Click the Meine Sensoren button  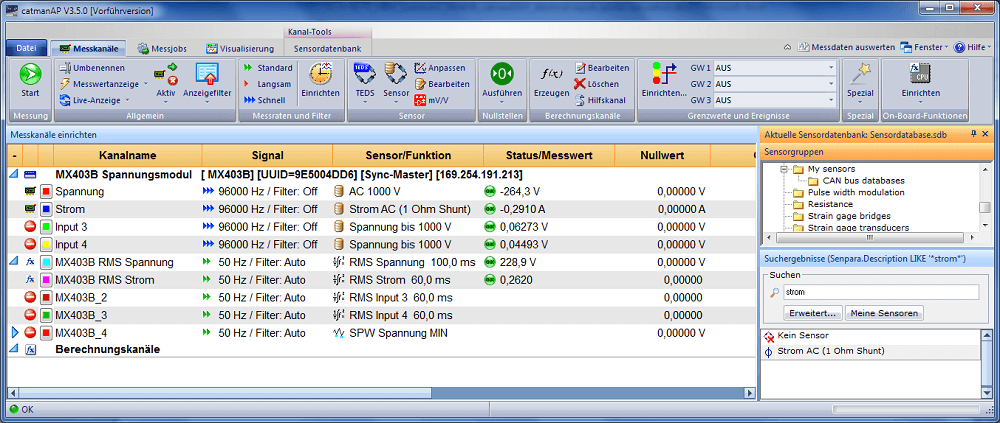click(884, 313)
